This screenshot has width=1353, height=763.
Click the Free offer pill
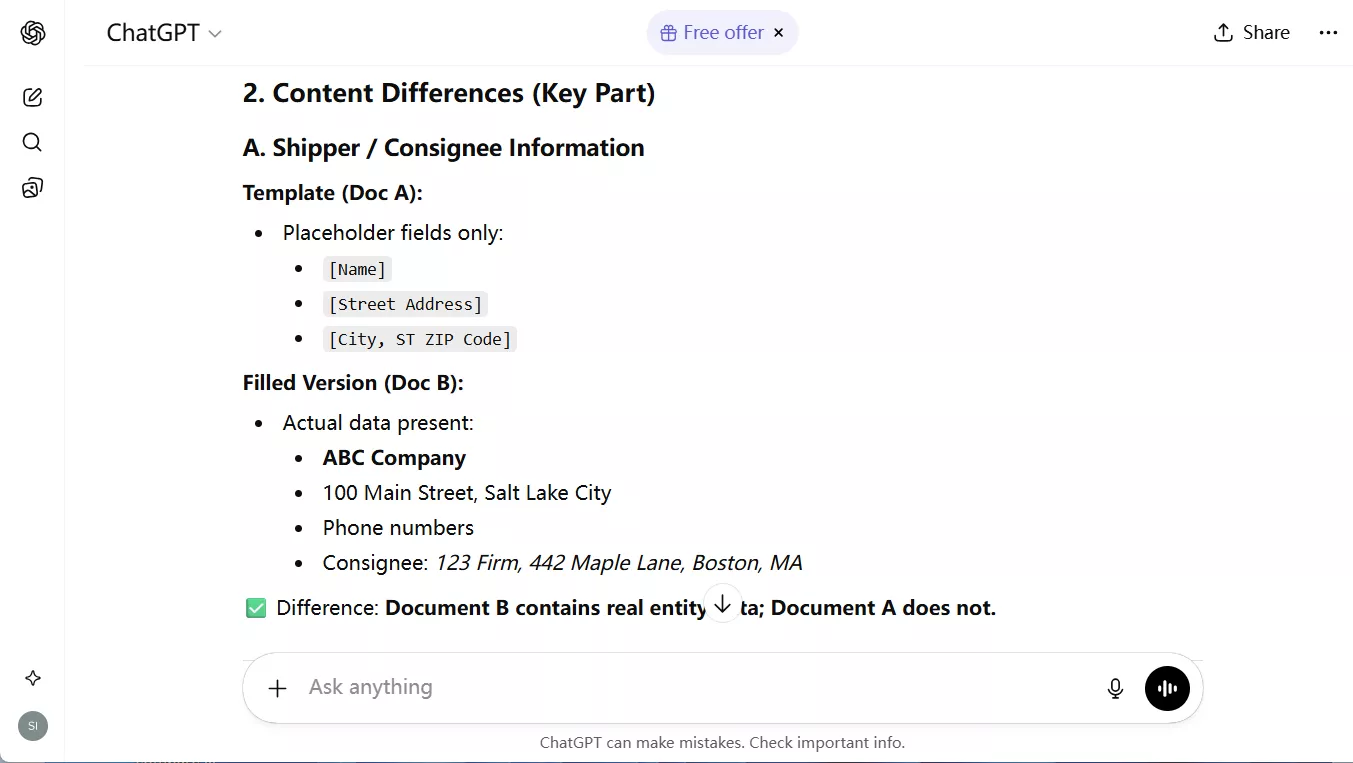point(721,32)
